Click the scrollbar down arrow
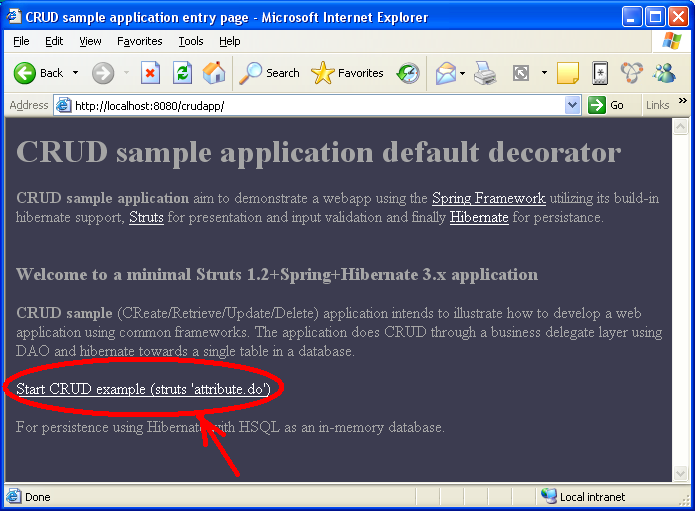The height and width of the screenshot is (511, 695). pyautogui.click(x=680, y=473)
